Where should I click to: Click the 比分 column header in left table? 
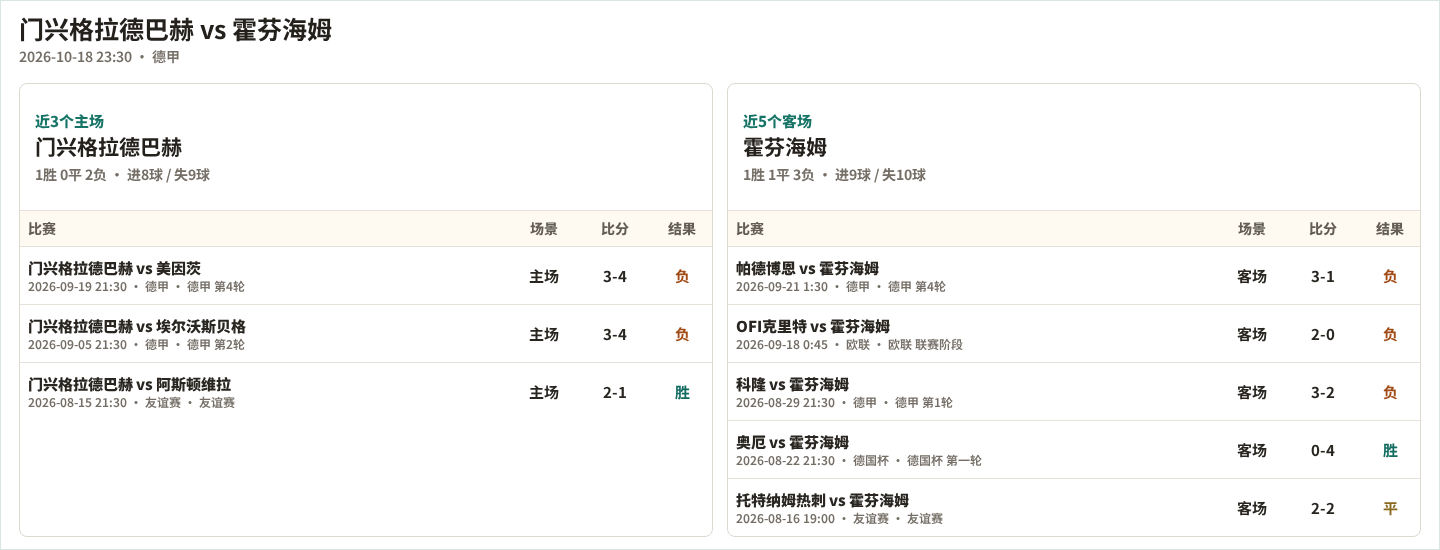coord(615,229)
